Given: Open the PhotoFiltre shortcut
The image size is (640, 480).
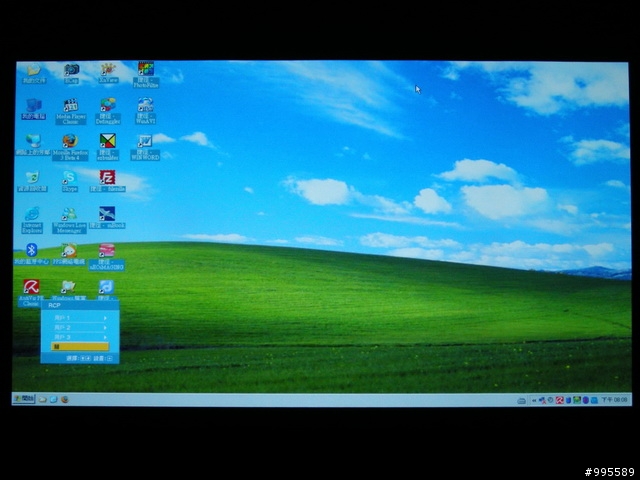Looking at the screenshot, I should coord(146,75).
